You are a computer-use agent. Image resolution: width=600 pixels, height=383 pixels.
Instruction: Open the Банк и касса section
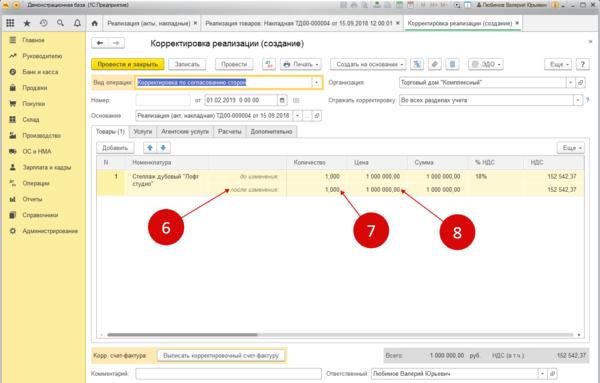[40, 72]
